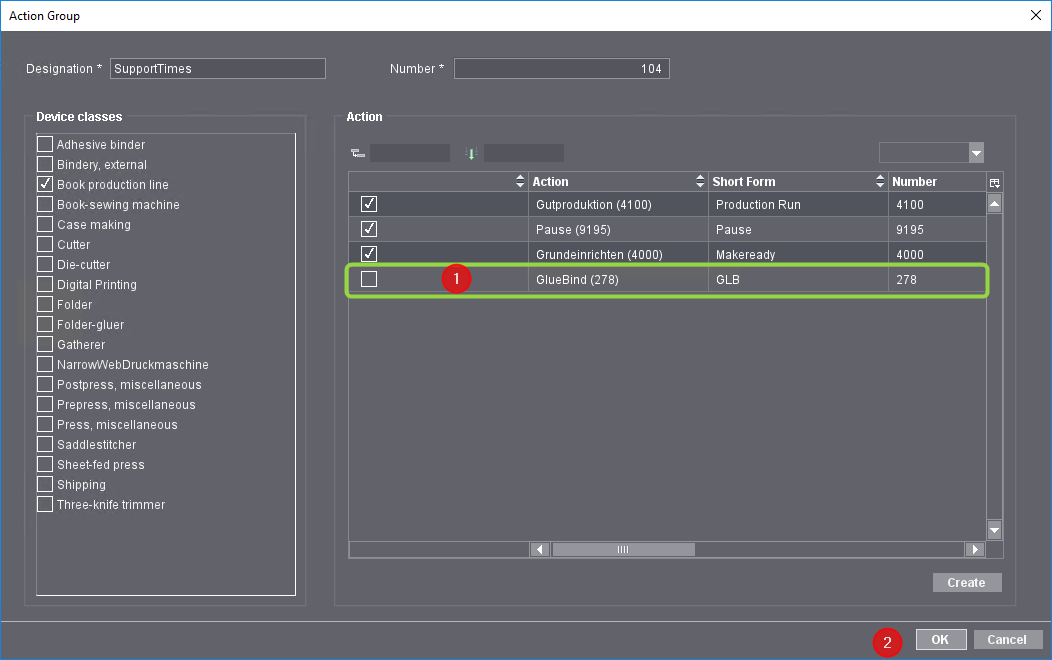This screenshot has height=660, width=1052.
Task: Enable the Saddlestitcher device class
Action: (x=44, y=444)
